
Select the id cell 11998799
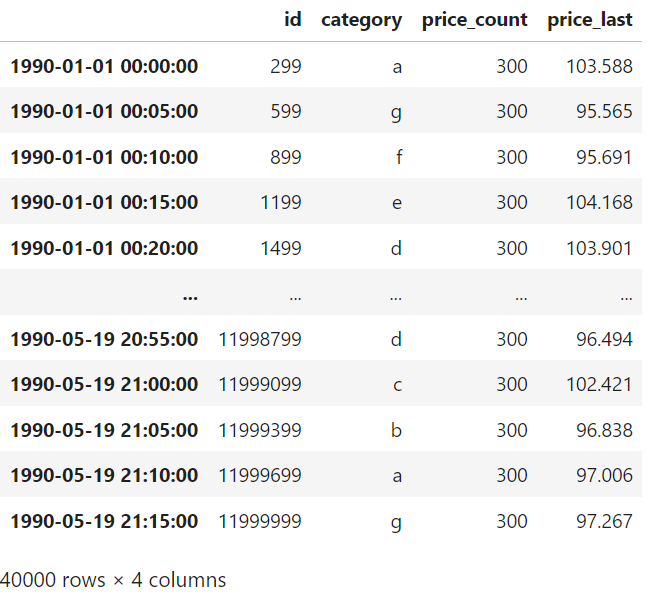(x=260, y=339)
